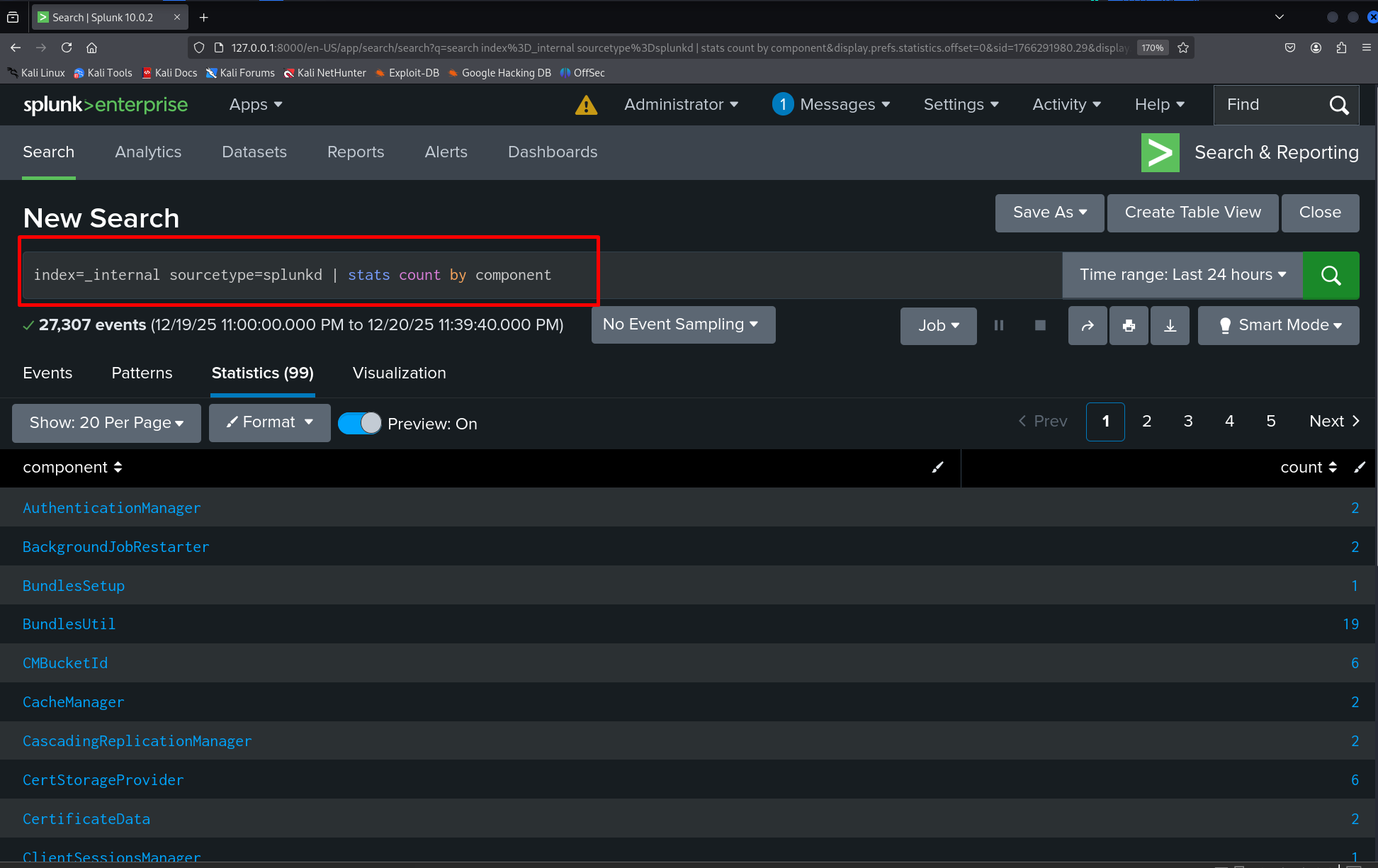Click the share job arrow icon
This screenshot has height=868, width=1378.
click(x=1087, y=325)
